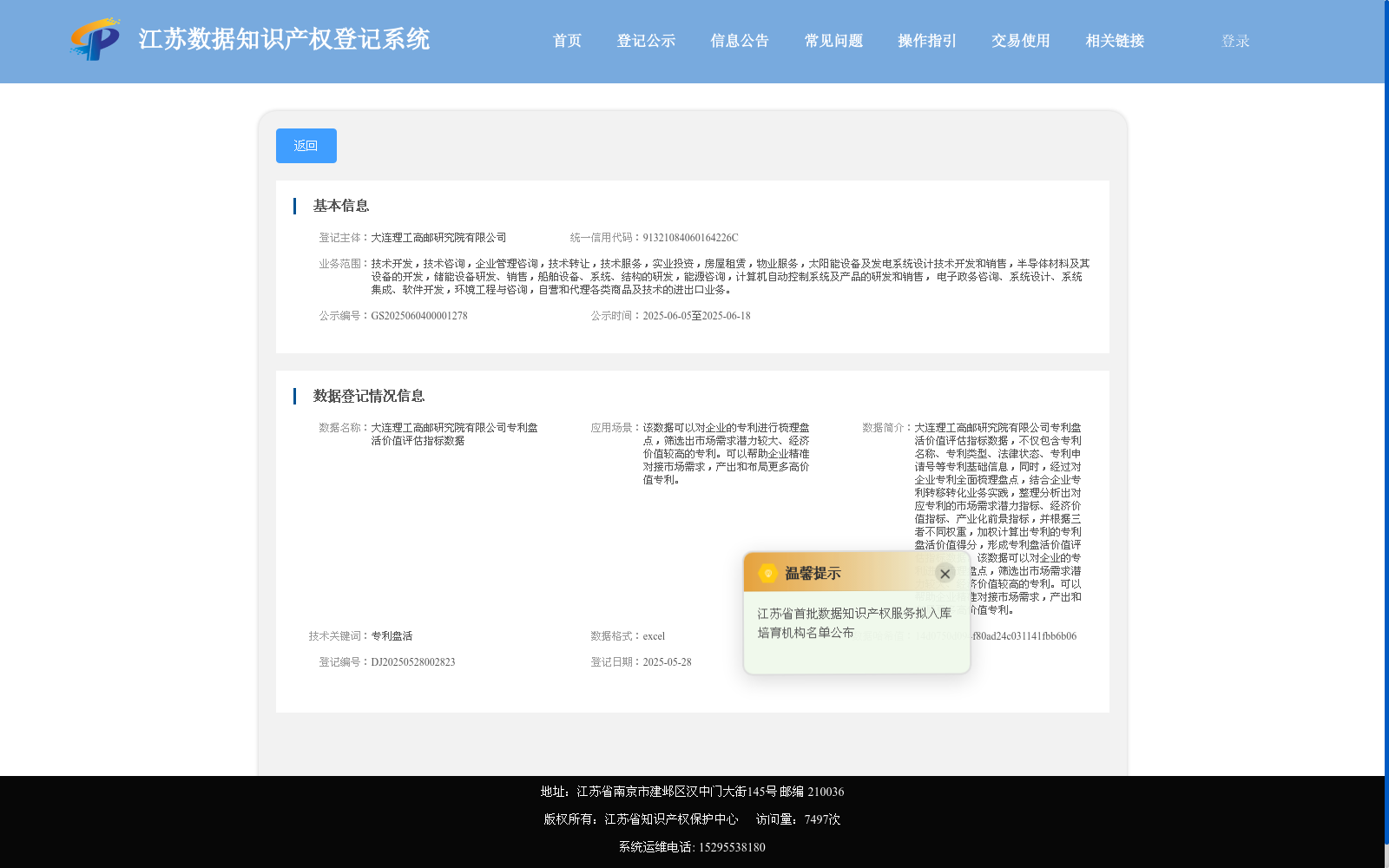Screen dimensions: 1389x868
Task: Click the 业务范围 description text
Action: (x=730, y=277)
